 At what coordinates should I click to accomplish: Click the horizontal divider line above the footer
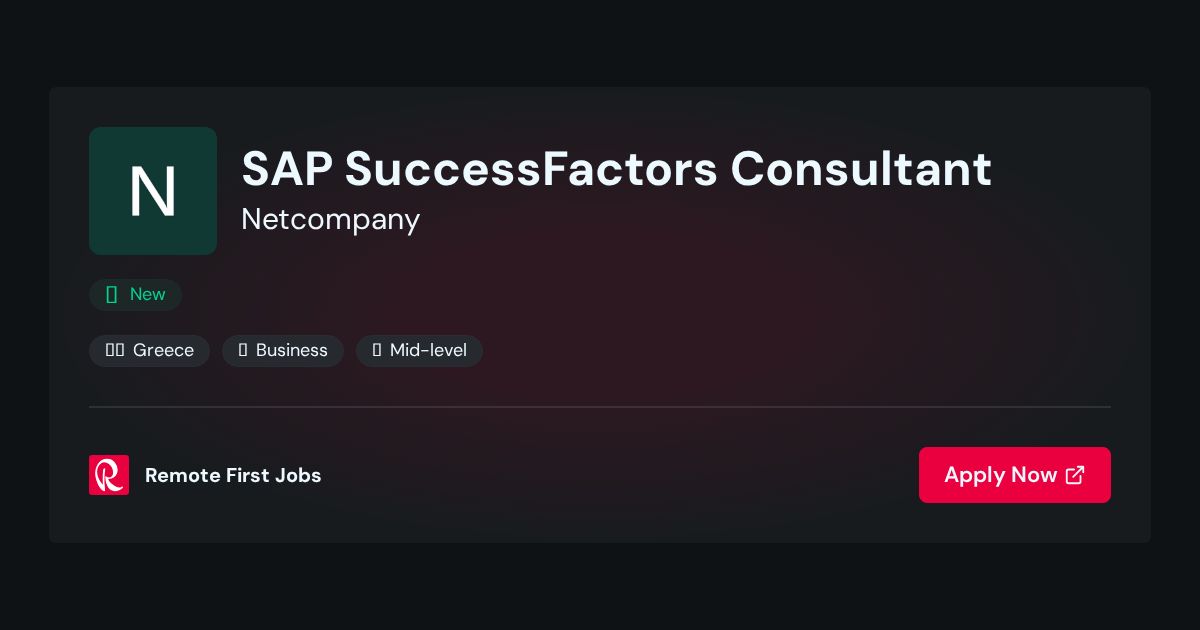tap(600, 407)
